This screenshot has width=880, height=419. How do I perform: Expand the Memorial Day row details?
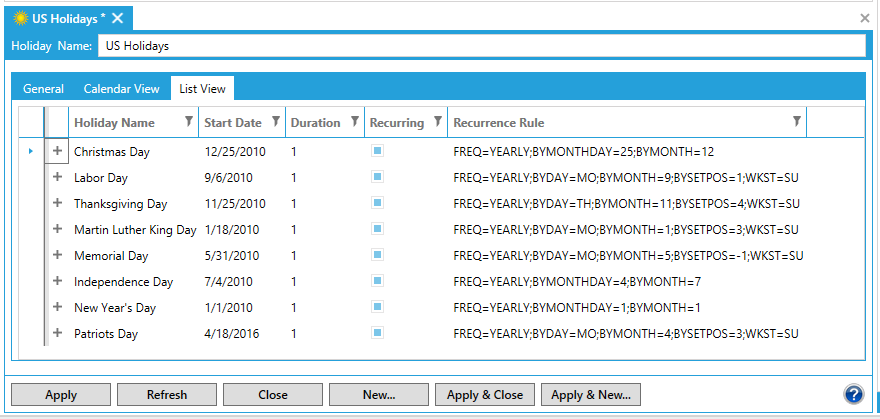[57, 255]
